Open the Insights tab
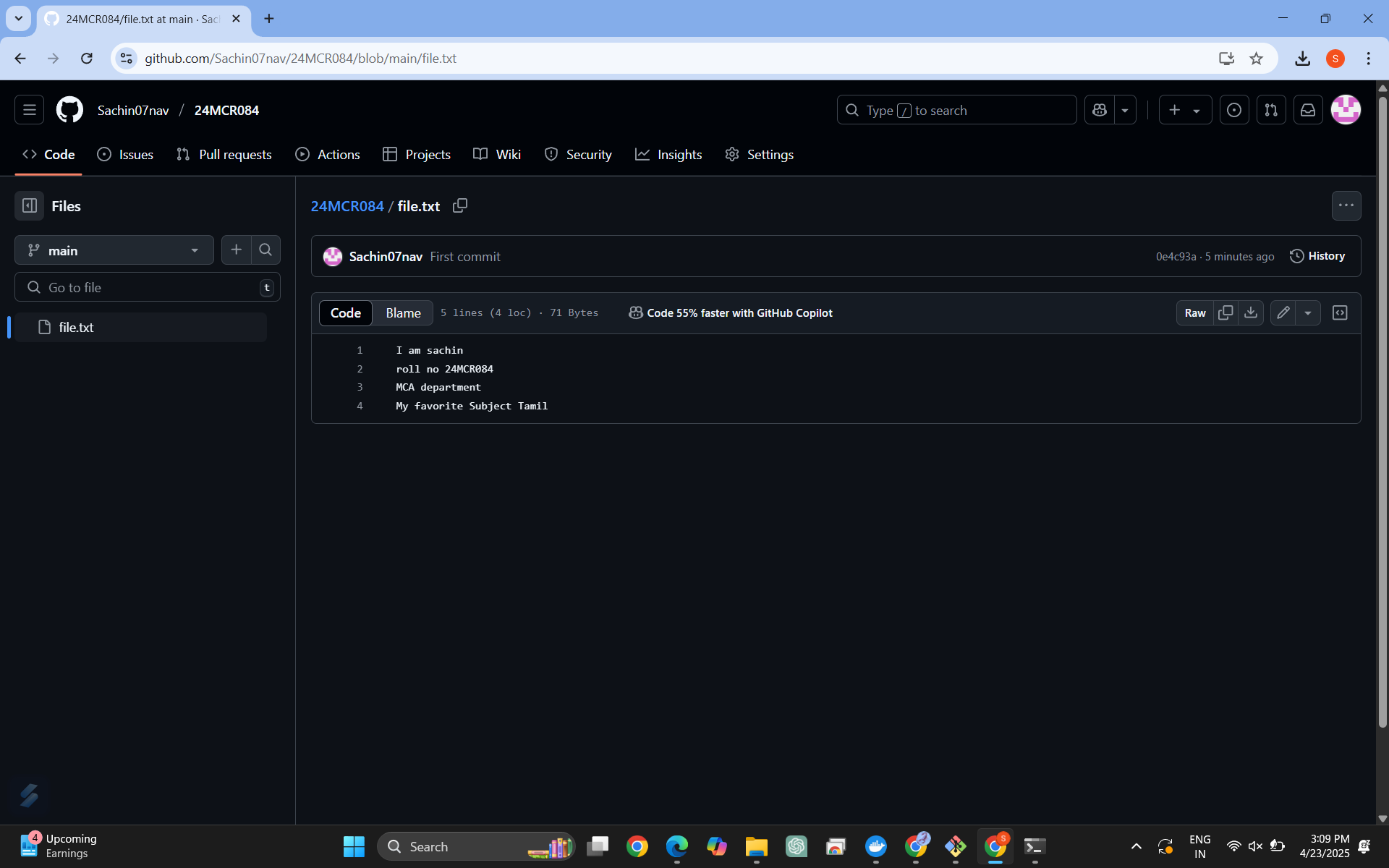The width and height of the screenshot is (1389, 868). (x=668, y=154)
